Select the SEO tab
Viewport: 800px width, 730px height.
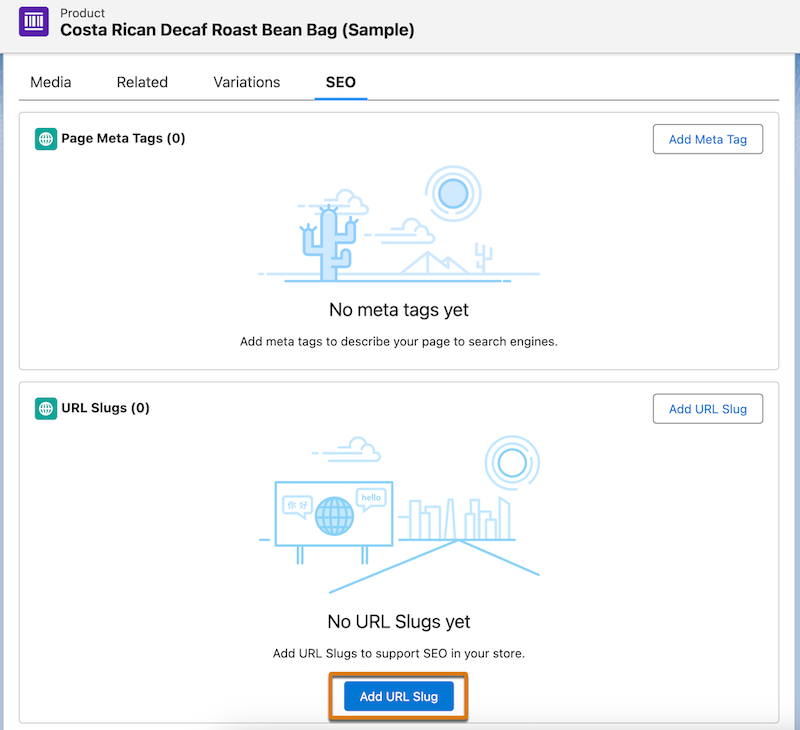340,82
